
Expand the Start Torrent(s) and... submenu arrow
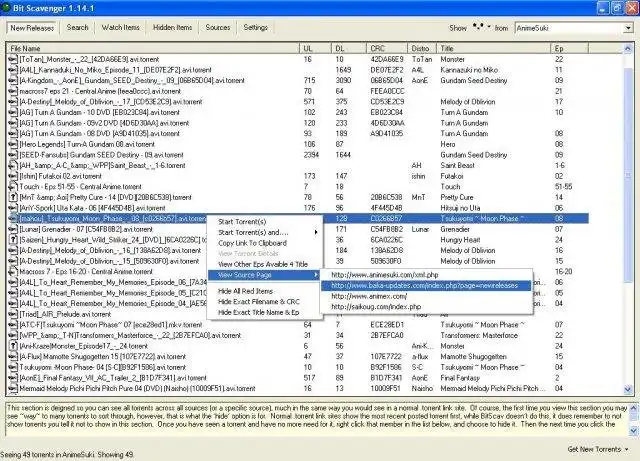tap(316, 232)
